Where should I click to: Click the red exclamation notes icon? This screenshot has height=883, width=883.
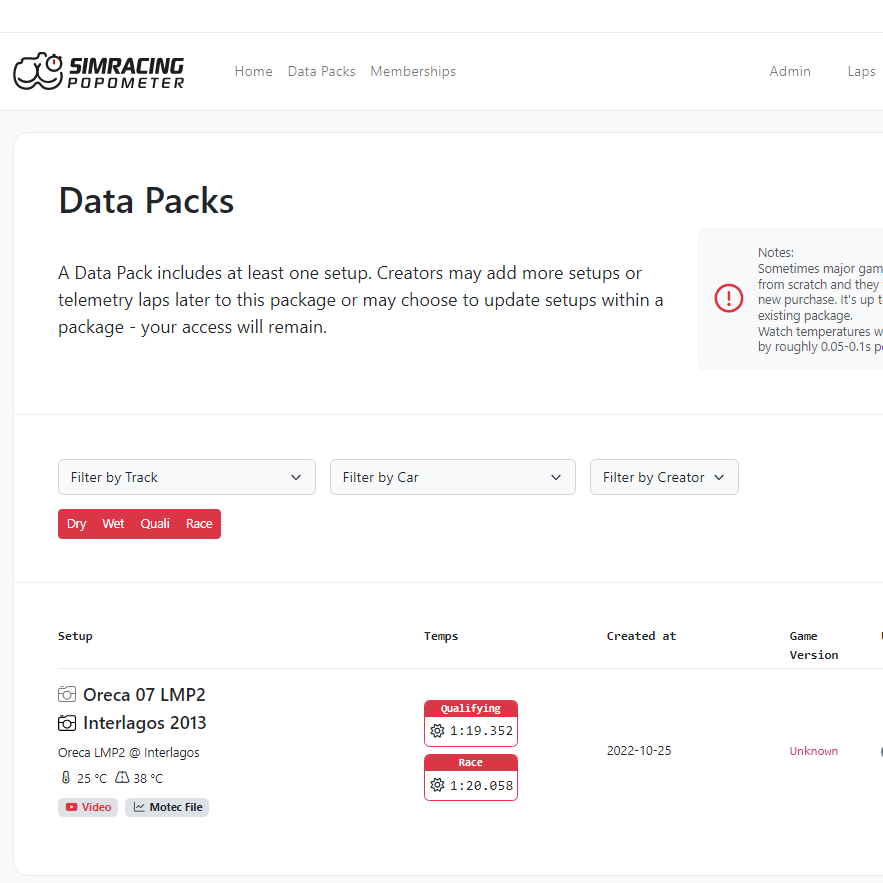coord(729,298)
